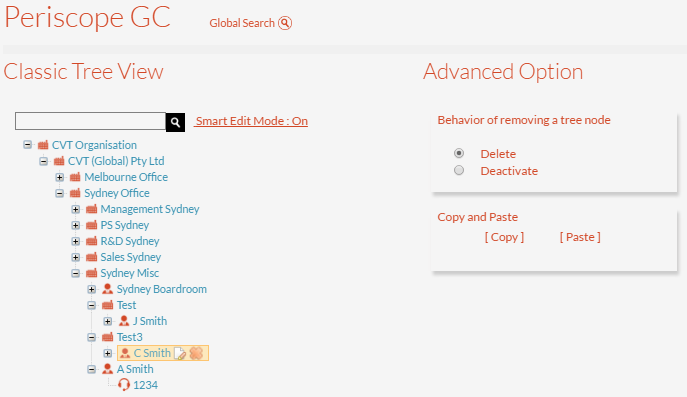Click the Global Search magnifier icon
Screen dimensions: 687x397
pyautogui.click(x=285, y=23)
